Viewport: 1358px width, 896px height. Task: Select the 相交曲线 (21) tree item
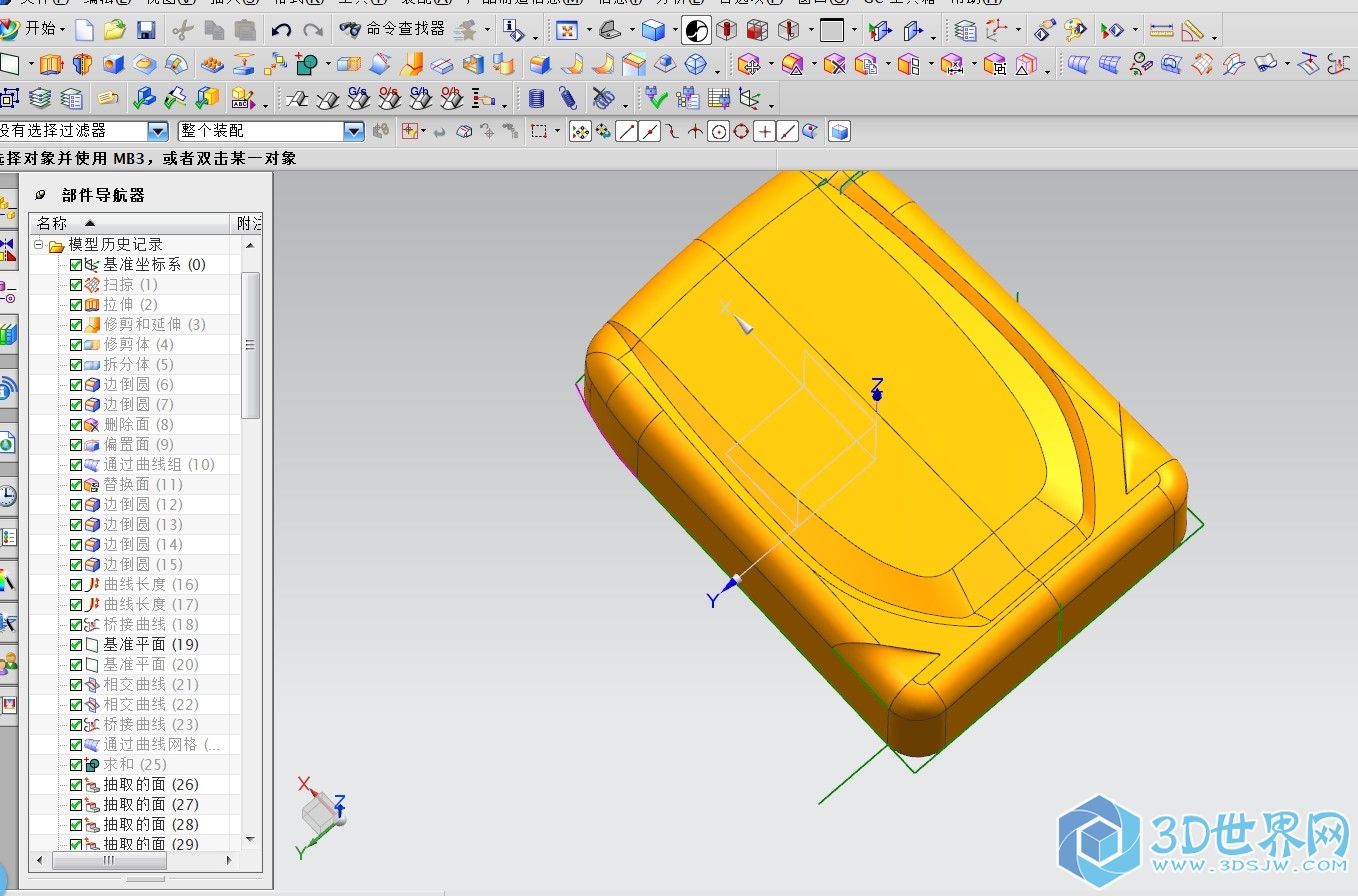pos(151,685)
